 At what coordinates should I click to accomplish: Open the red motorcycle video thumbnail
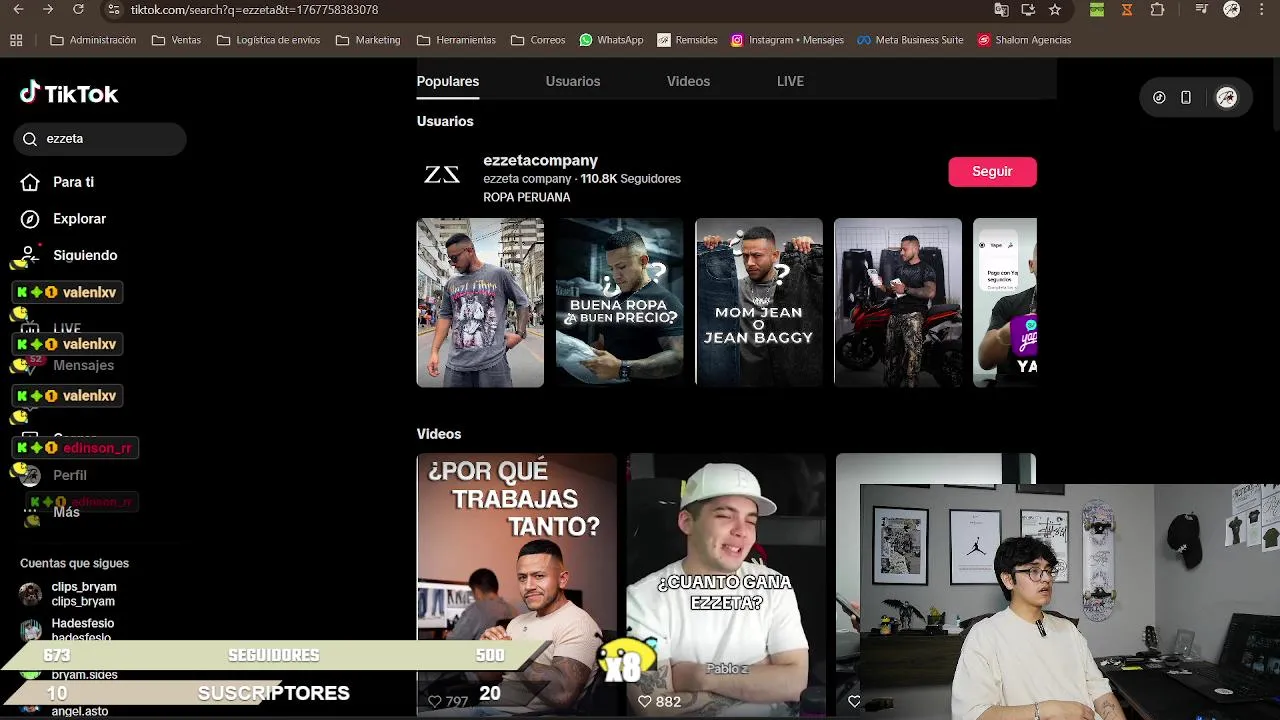[898, 302]
